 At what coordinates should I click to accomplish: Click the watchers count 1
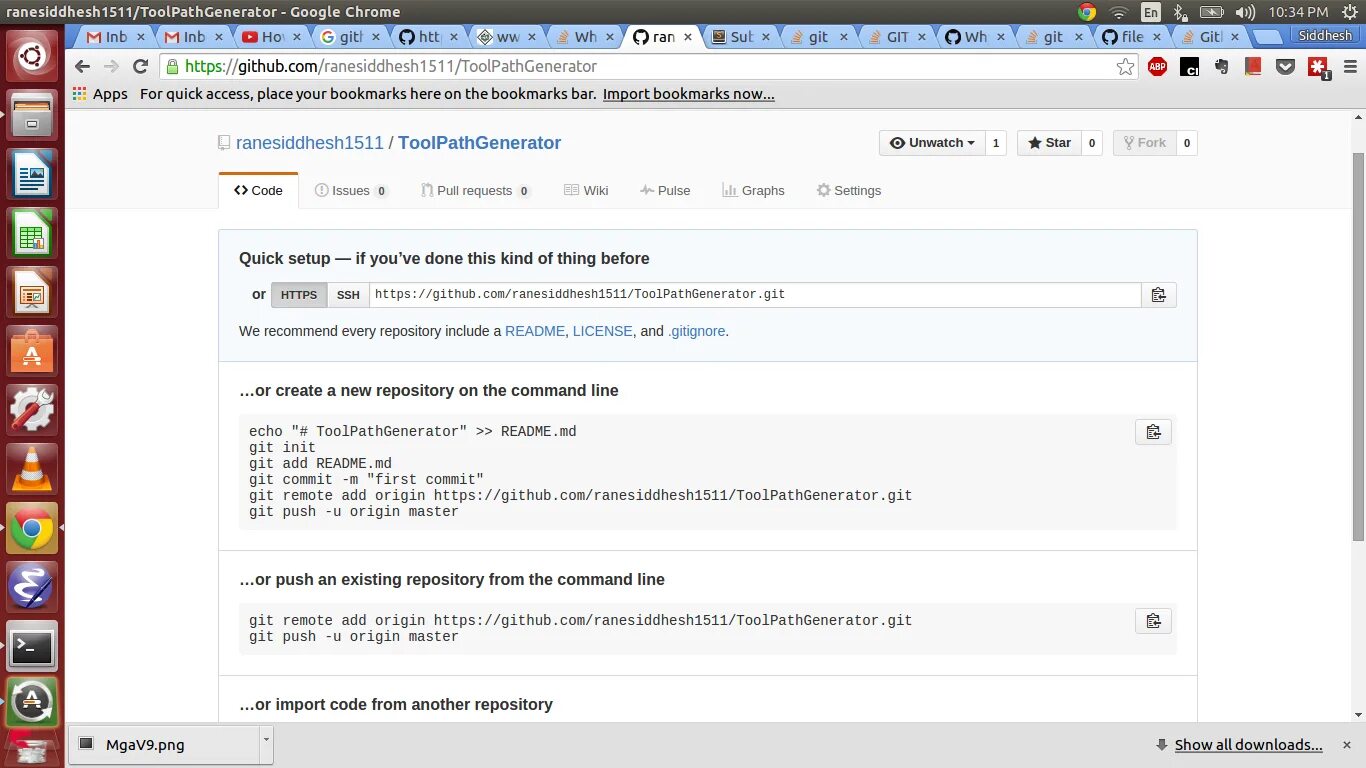(x=995, y=143)
